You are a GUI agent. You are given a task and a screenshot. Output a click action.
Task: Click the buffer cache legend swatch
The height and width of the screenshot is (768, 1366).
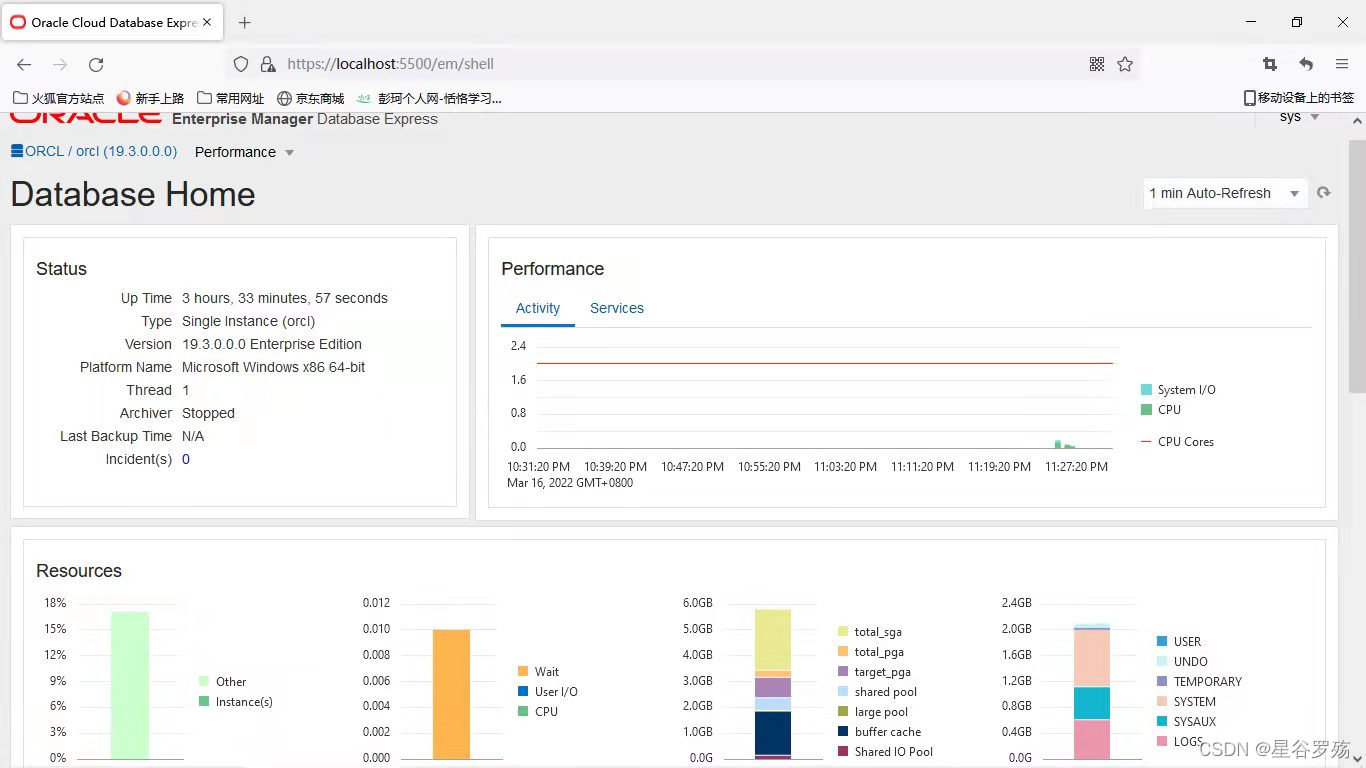coord(843,732)
